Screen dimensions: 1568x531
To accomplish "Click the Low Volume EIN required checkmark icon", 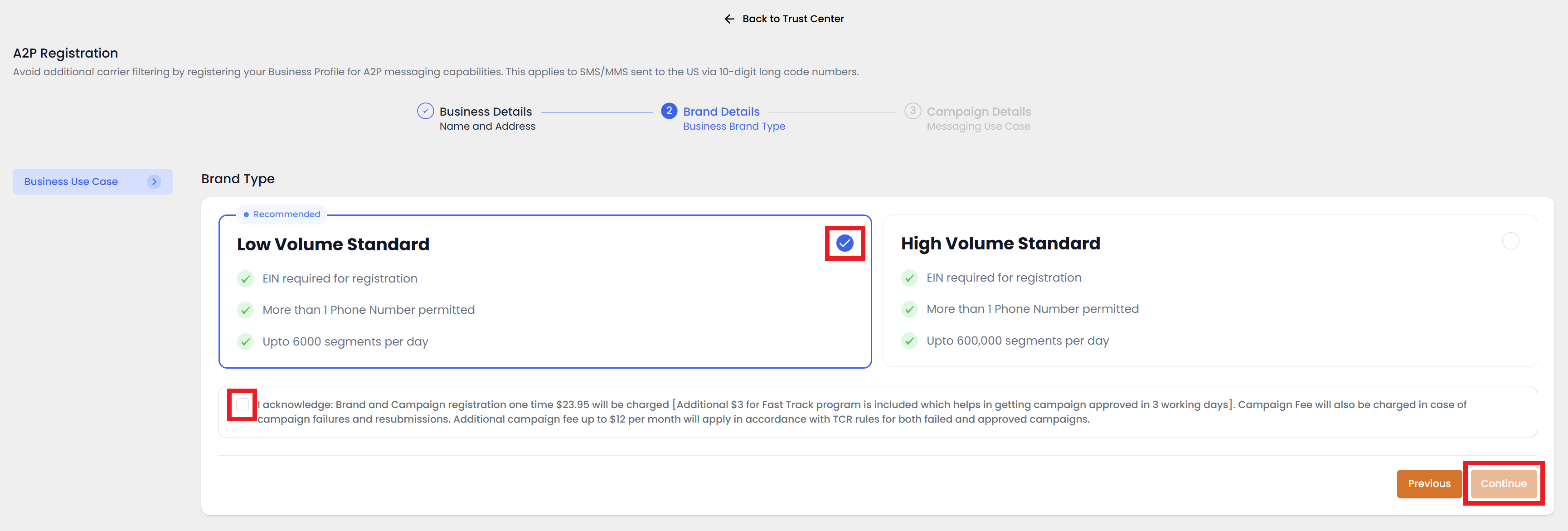I will [x=245, y=279].
